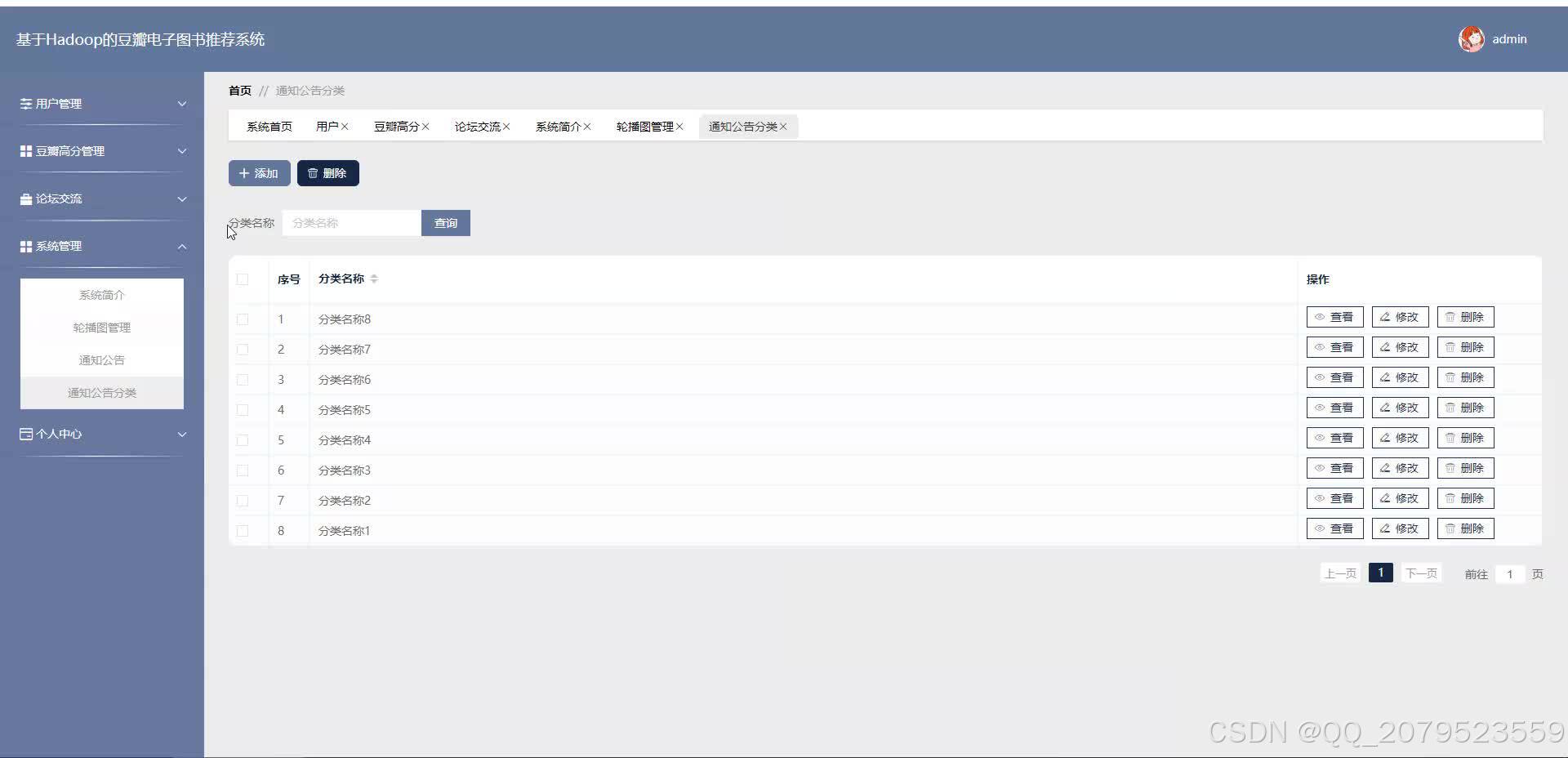Click the 豆瓣高分管理 grid icon

click(x=25, y=151)
